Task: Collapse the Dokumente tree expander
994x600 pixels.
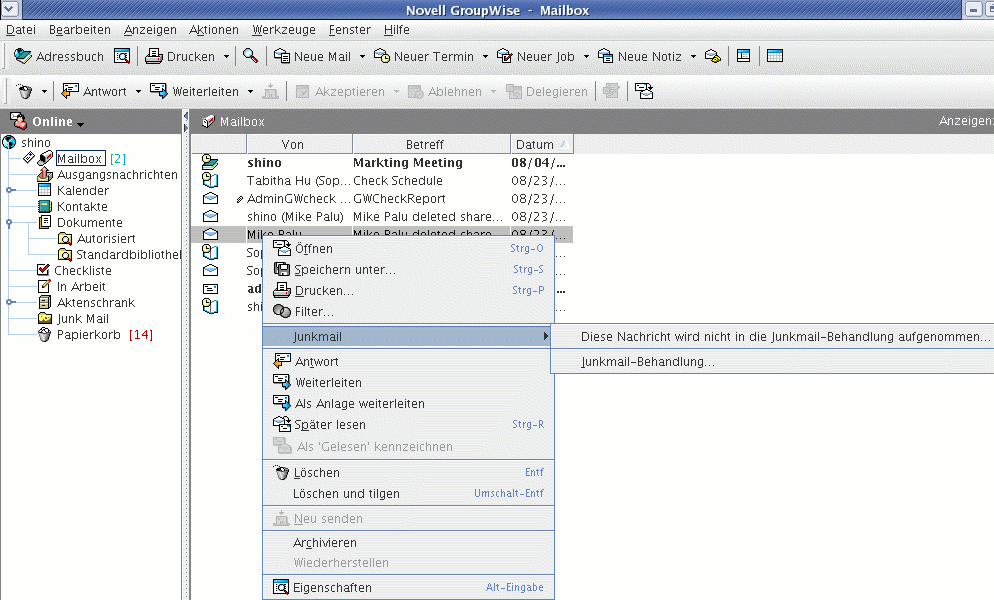Action: [x=10, y=223]
